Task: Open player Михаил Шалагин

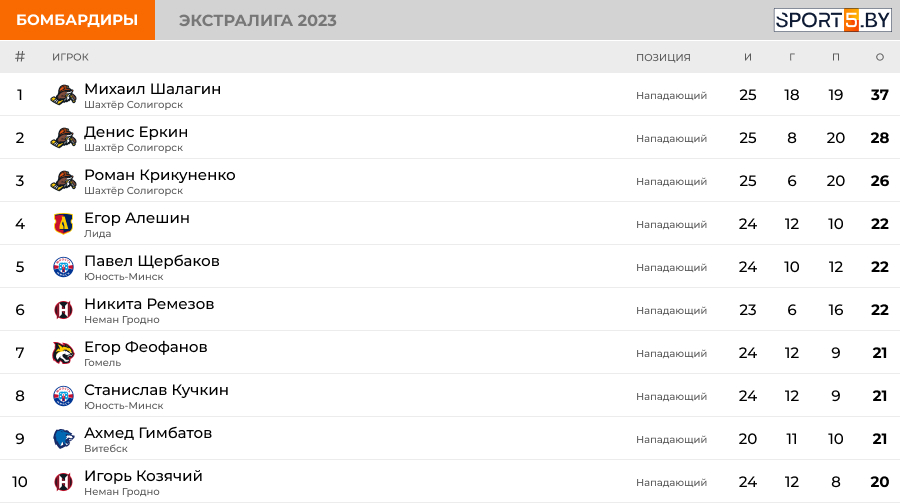Action: (x=153, y=89)
